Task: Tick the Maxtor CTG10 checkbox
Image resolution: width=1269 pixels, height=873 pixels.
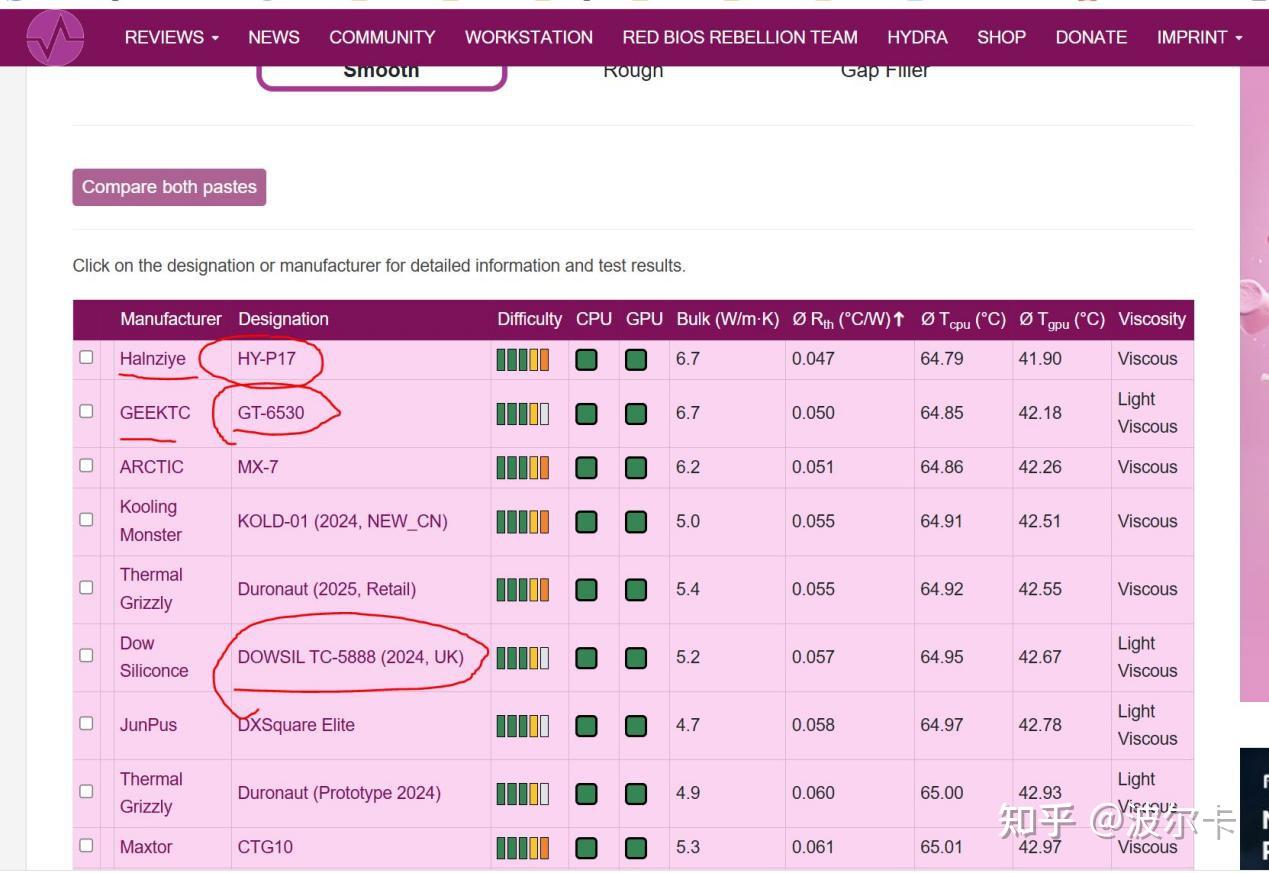Action: [86, 845]
